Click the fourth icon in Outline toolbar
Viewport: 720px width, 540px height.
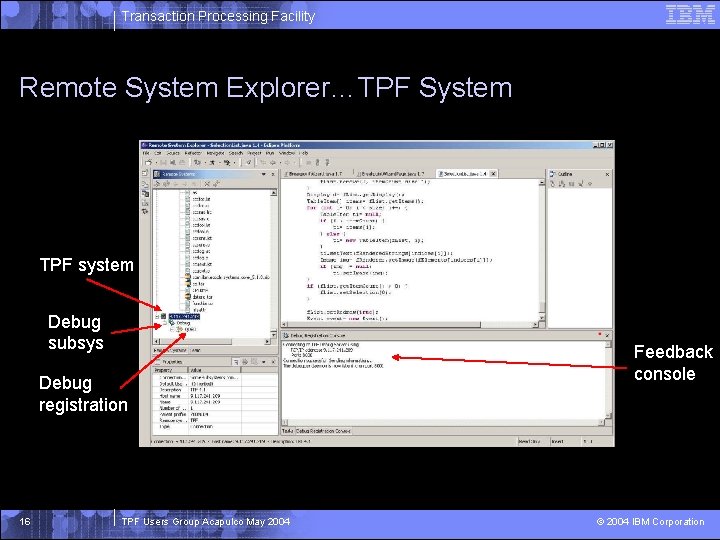(x=581, y=184)
